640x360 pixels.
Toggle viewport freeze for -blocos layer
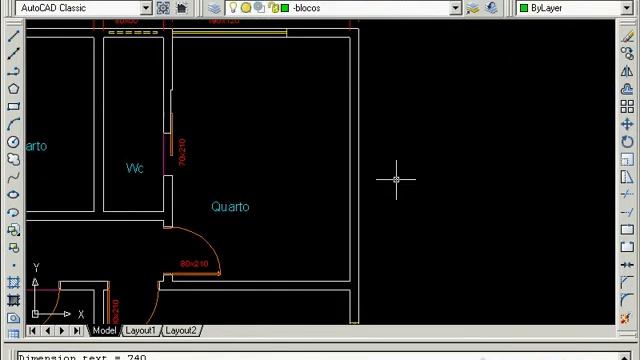click(260, 8)
